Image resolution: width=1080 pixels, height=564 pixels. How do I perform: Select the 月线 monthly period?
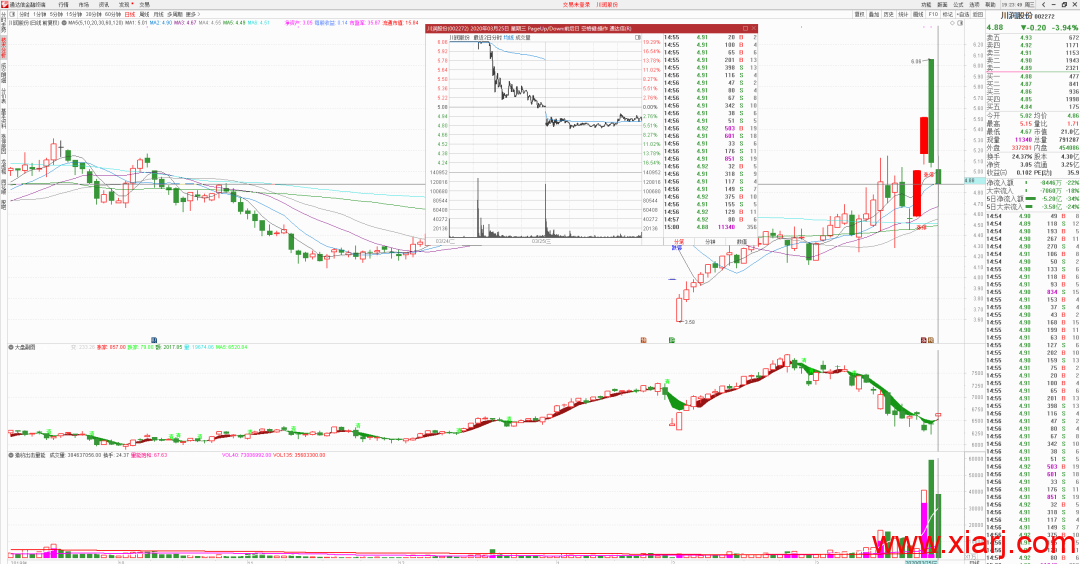pos(158,14)
